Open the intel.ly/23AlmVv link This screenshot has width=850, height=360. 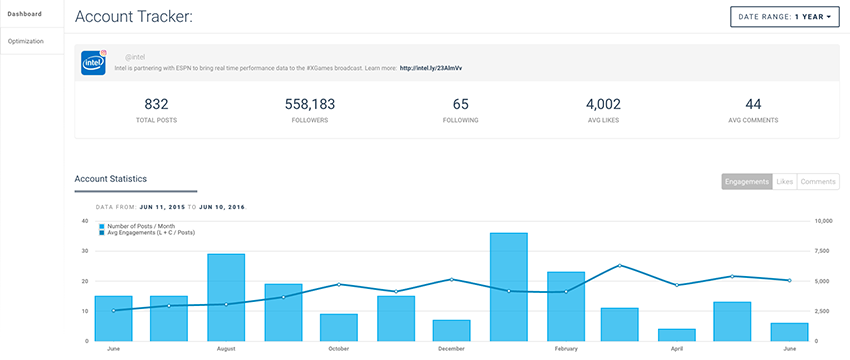click(430, 68)
